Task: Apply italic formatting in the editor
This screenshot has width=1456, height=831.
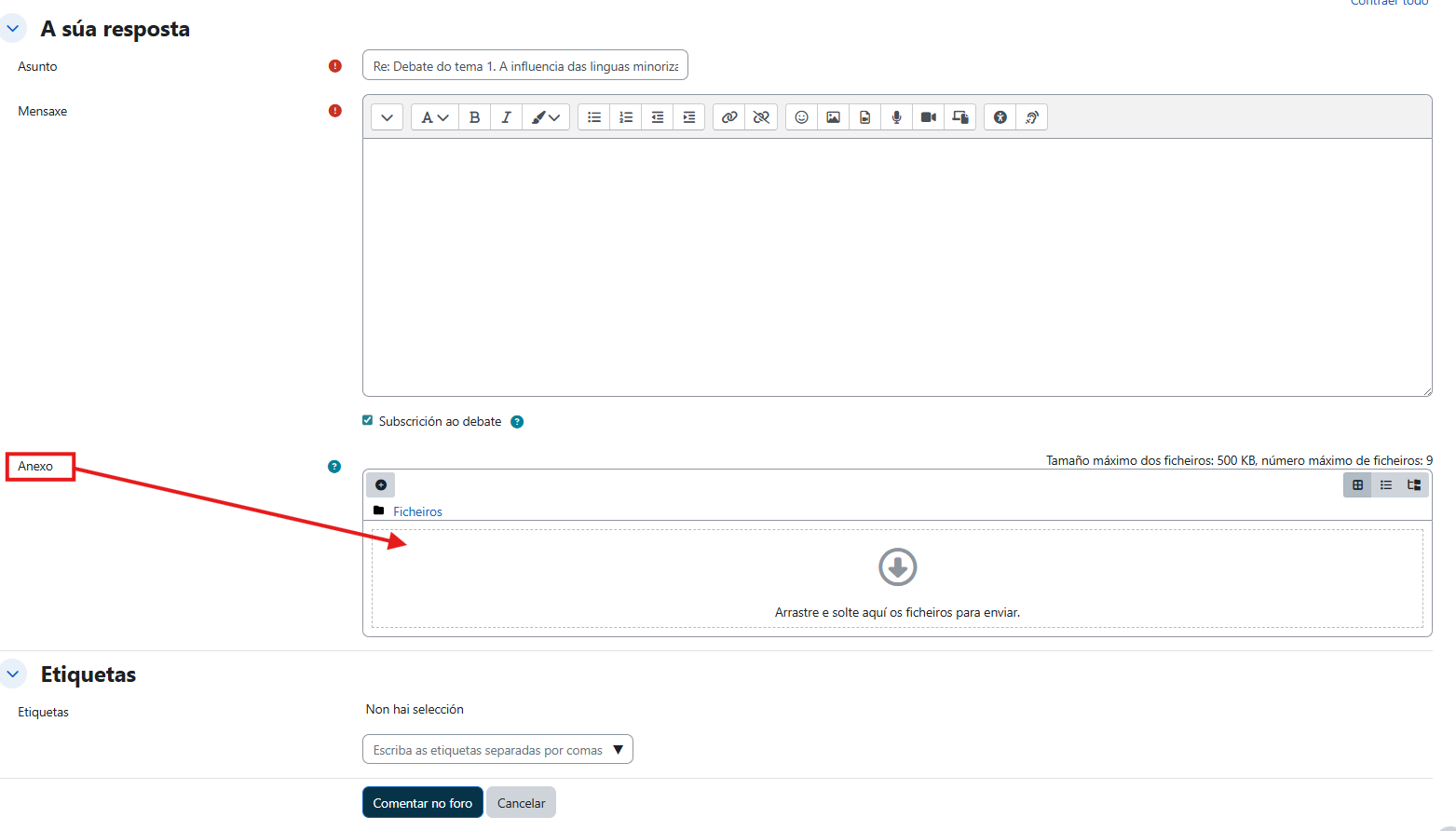Action: 506,117
